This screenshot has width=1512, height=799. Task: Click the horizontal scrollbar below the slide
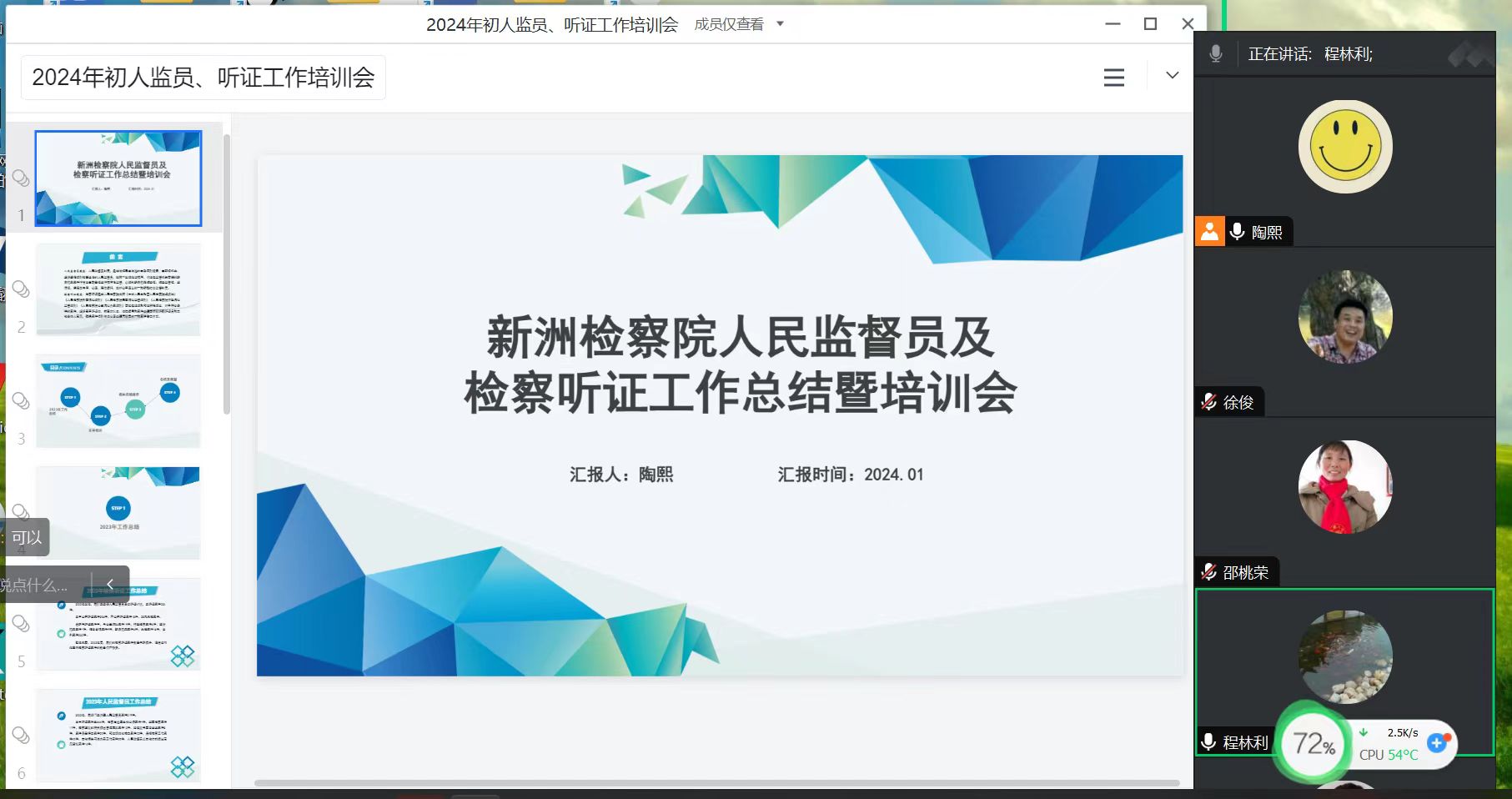click(716, 783)
